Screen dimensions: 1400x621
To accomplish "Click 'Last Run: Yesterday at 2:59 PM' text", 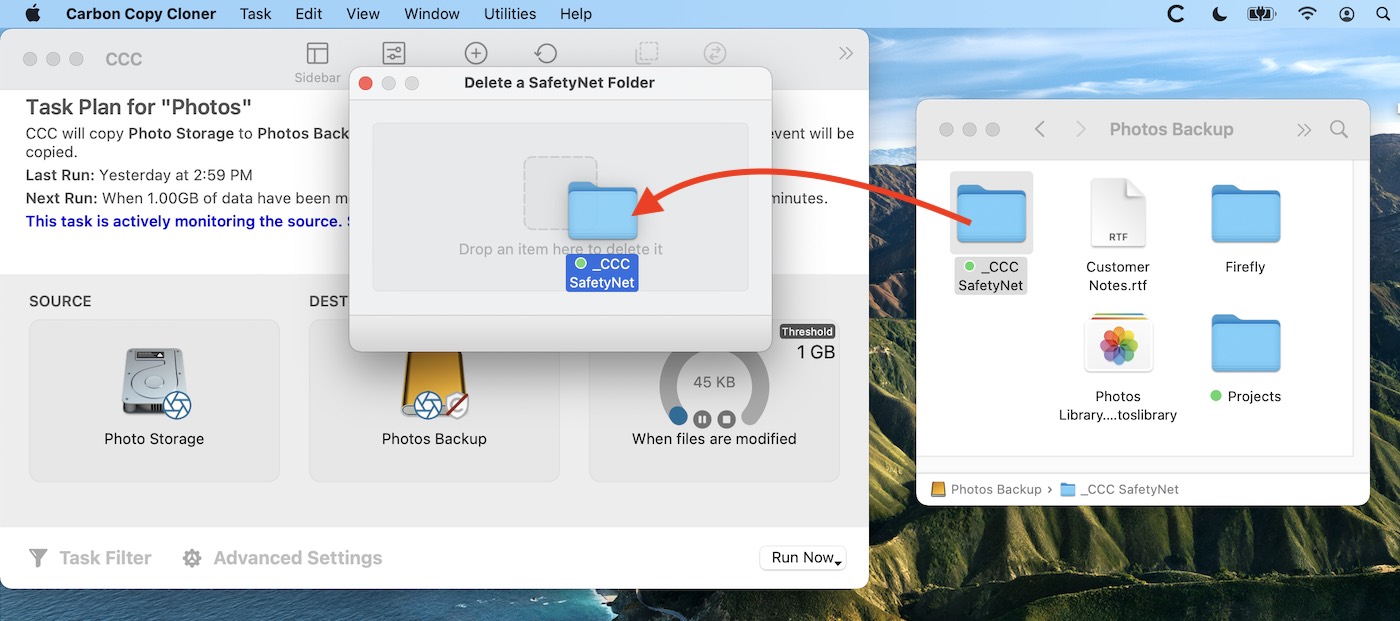I will tap(139, 175).
